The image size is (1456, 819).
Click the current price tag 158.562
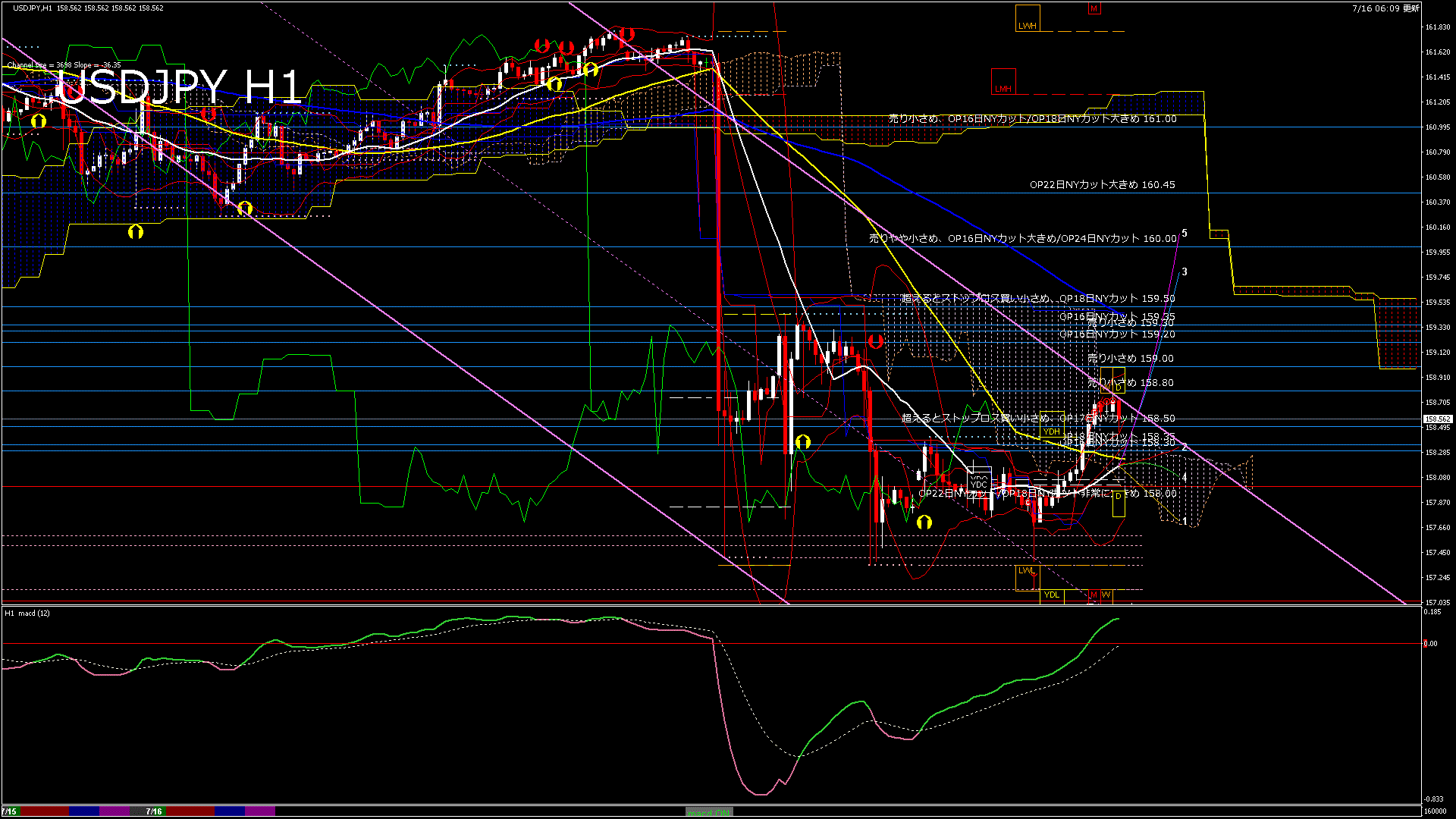(x=1438, y=419)
